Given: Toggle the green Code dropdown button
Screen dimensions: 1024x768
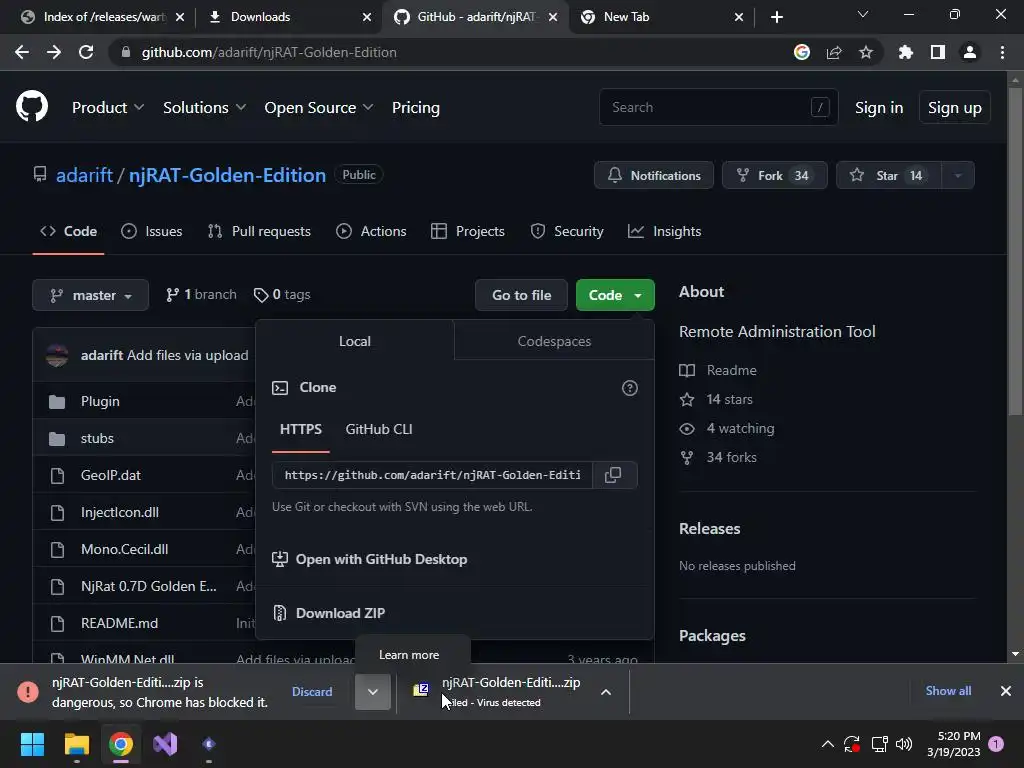Looking at the screenshot, I should [615, 295].
